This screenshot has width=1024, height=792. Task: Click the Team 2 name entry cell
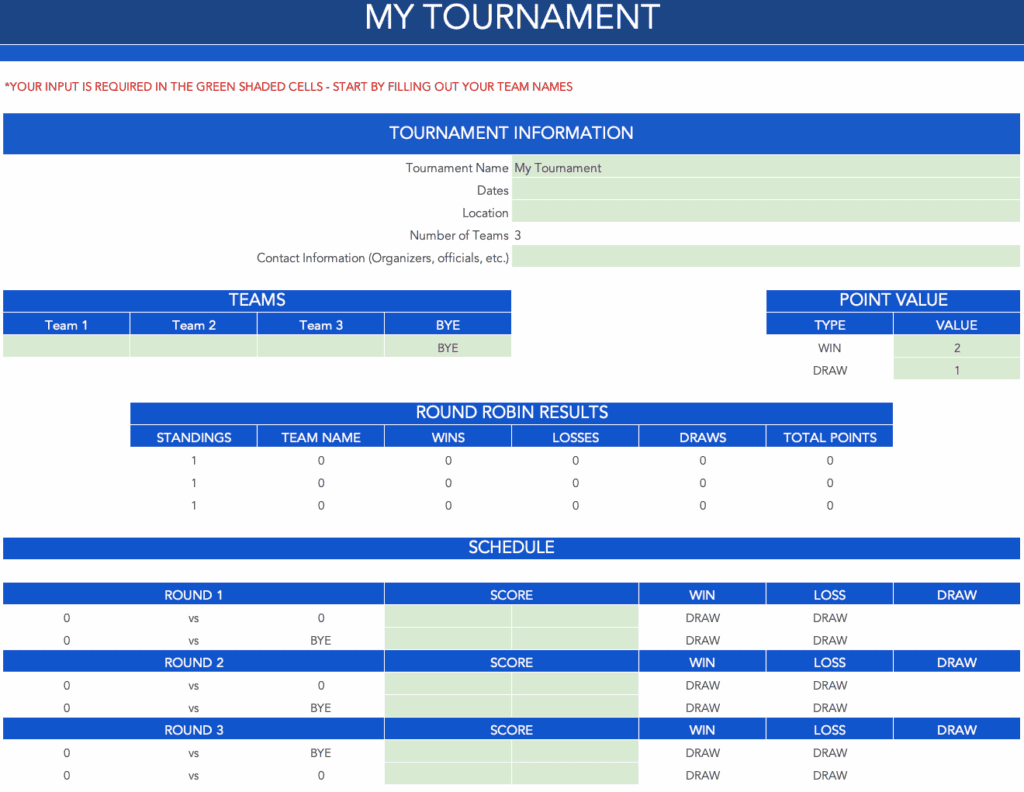pyautogui.click(x=193, y=347)
